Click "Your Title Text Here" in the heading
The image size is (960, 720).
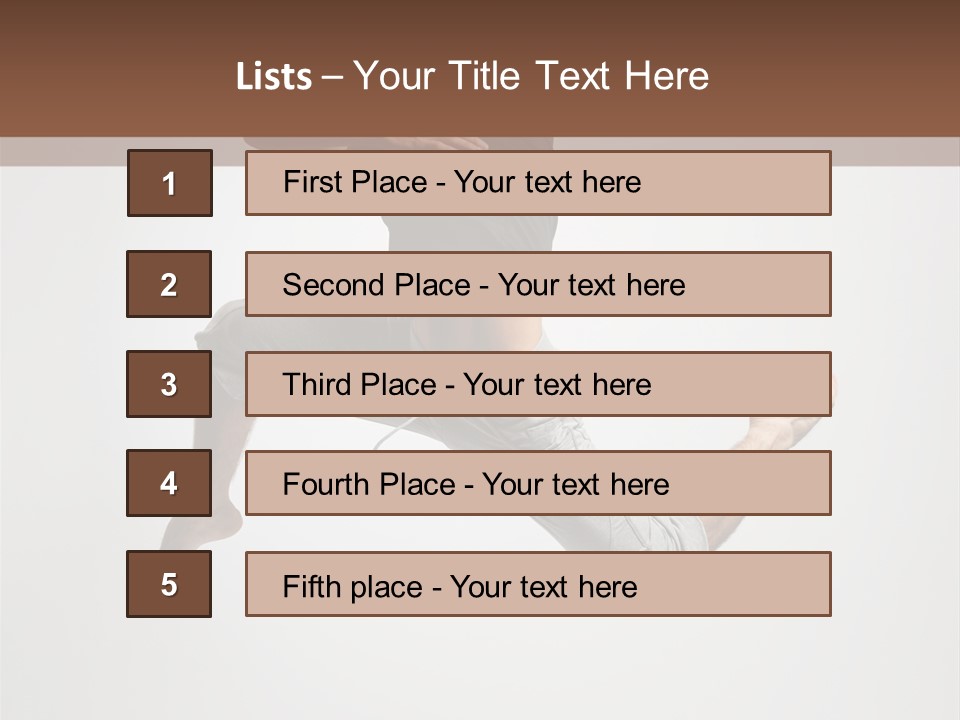(x=531, y=77)
